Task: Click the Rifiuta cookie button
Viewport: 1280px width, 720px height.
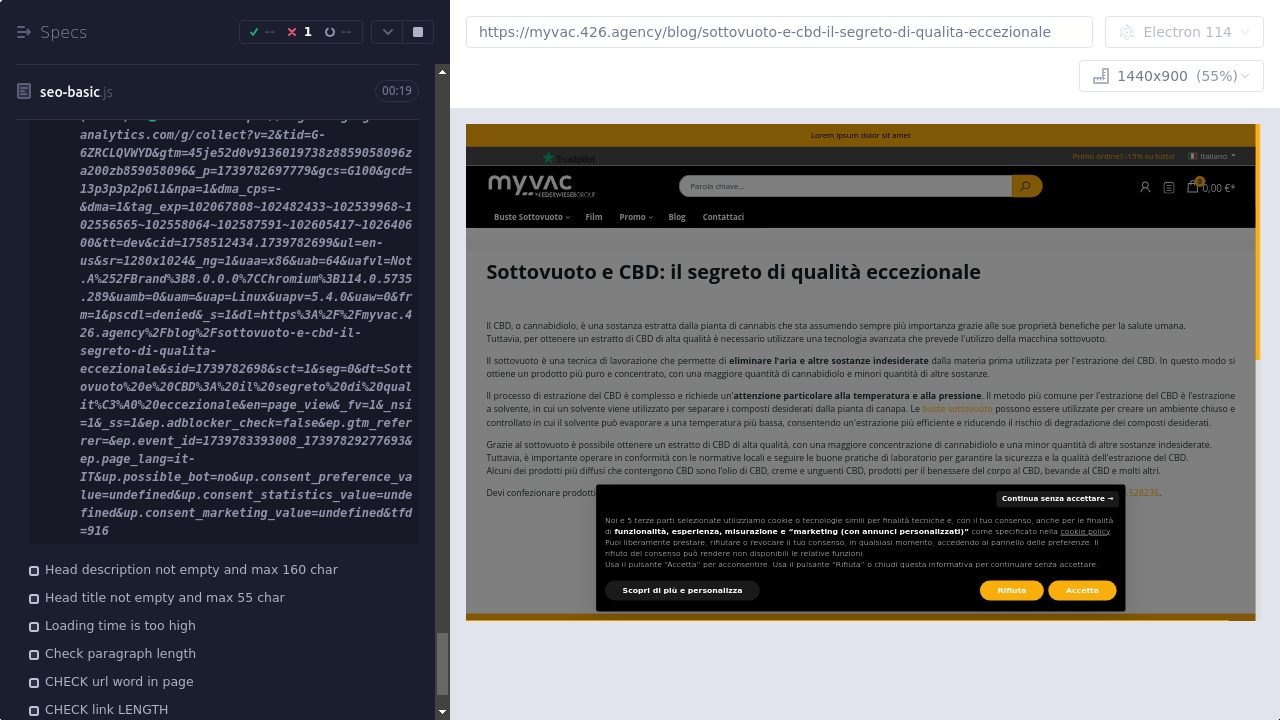Action: point(1011,591)
